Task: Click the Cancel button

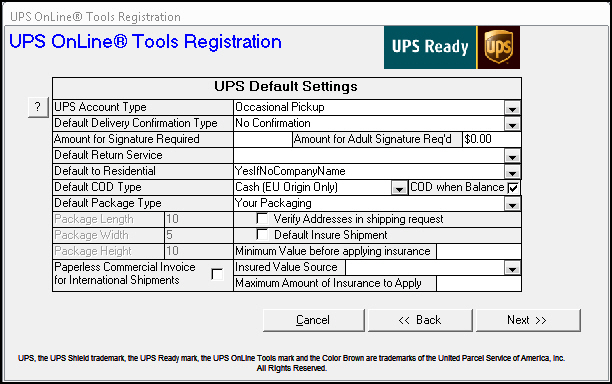Action: [313, 320]
